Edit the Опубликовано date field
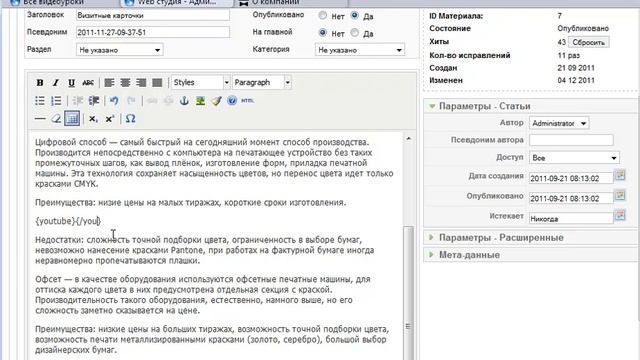The height and width of the screenshot is (360, 640). [571, 198]
